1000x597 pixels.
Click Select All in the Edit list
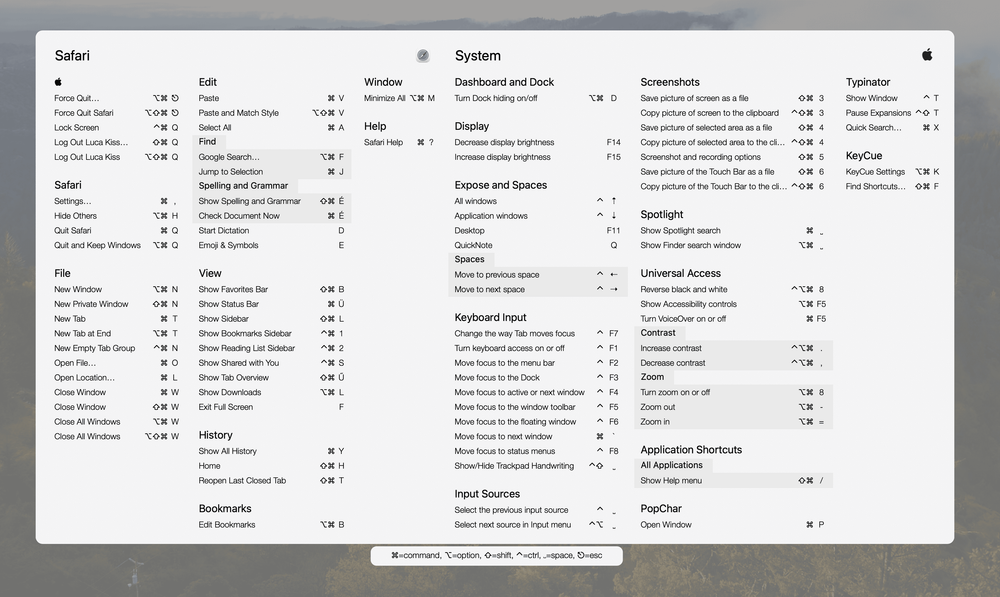click(272, 128)
